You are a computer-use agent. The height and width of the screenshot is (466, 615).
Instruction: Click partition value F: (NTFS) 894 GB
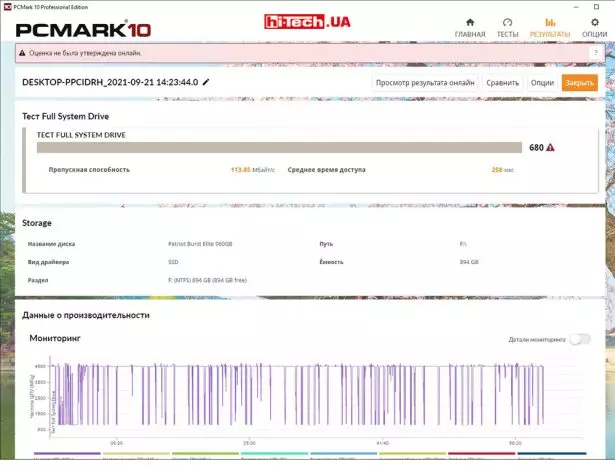207,280
